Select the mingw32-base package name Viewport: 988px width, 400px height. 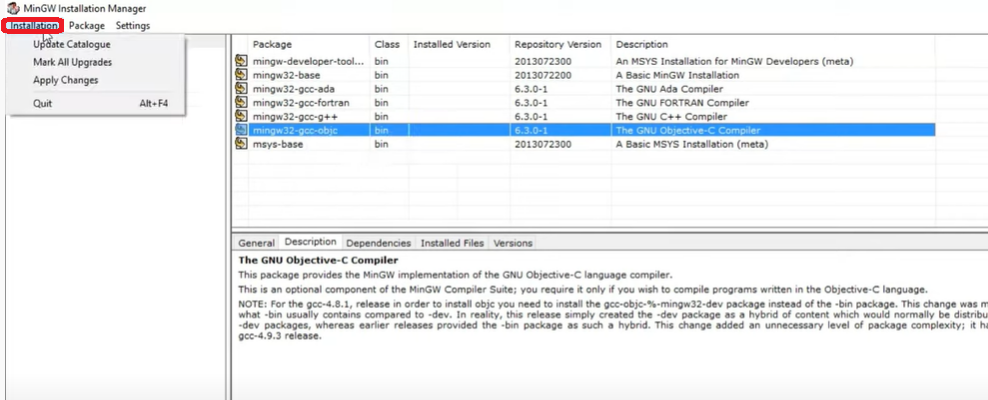[x=287, y=76]
